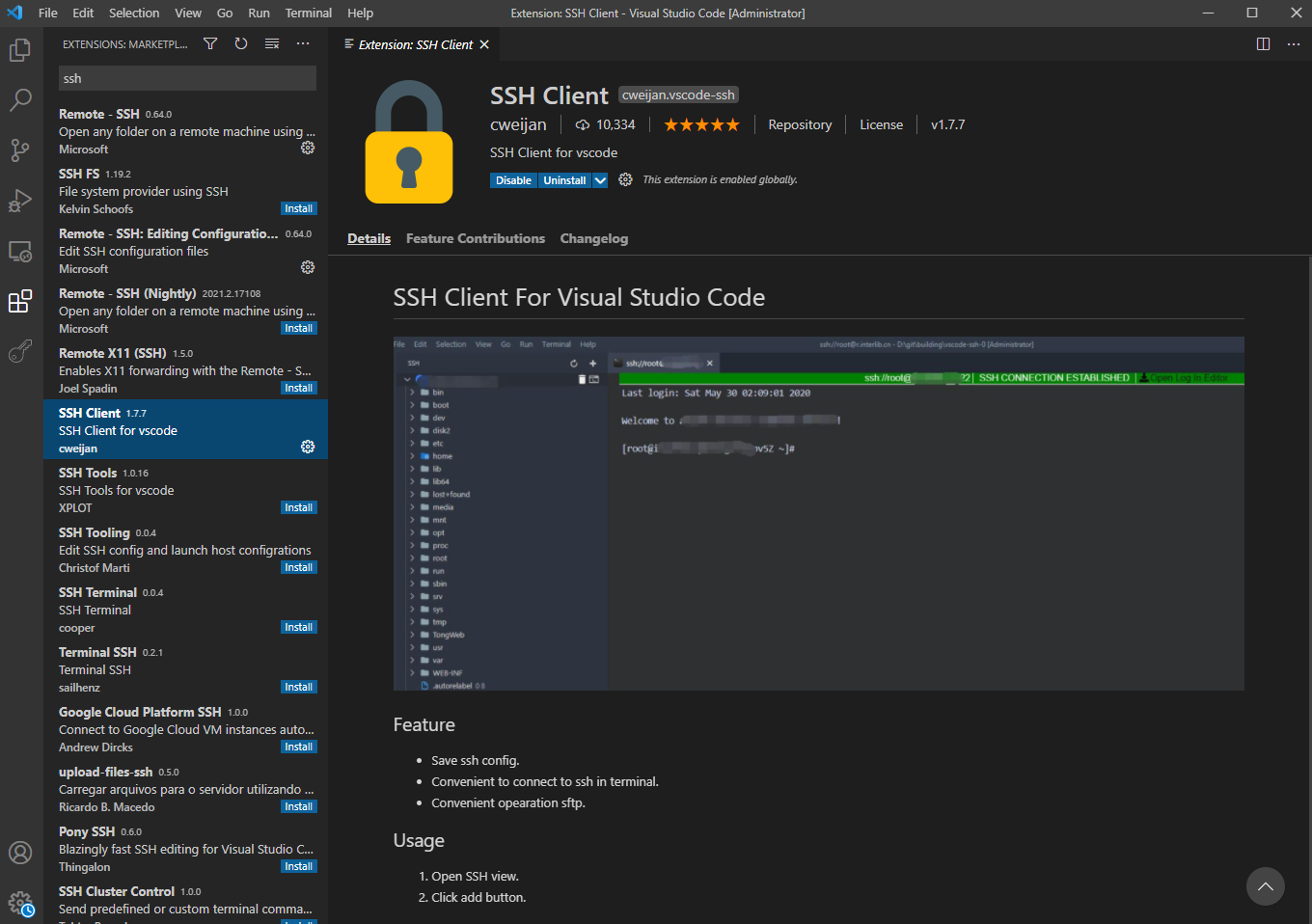Open Run and Debug view
This screenshot has height=924, width=1312.
tap(20, 201)
